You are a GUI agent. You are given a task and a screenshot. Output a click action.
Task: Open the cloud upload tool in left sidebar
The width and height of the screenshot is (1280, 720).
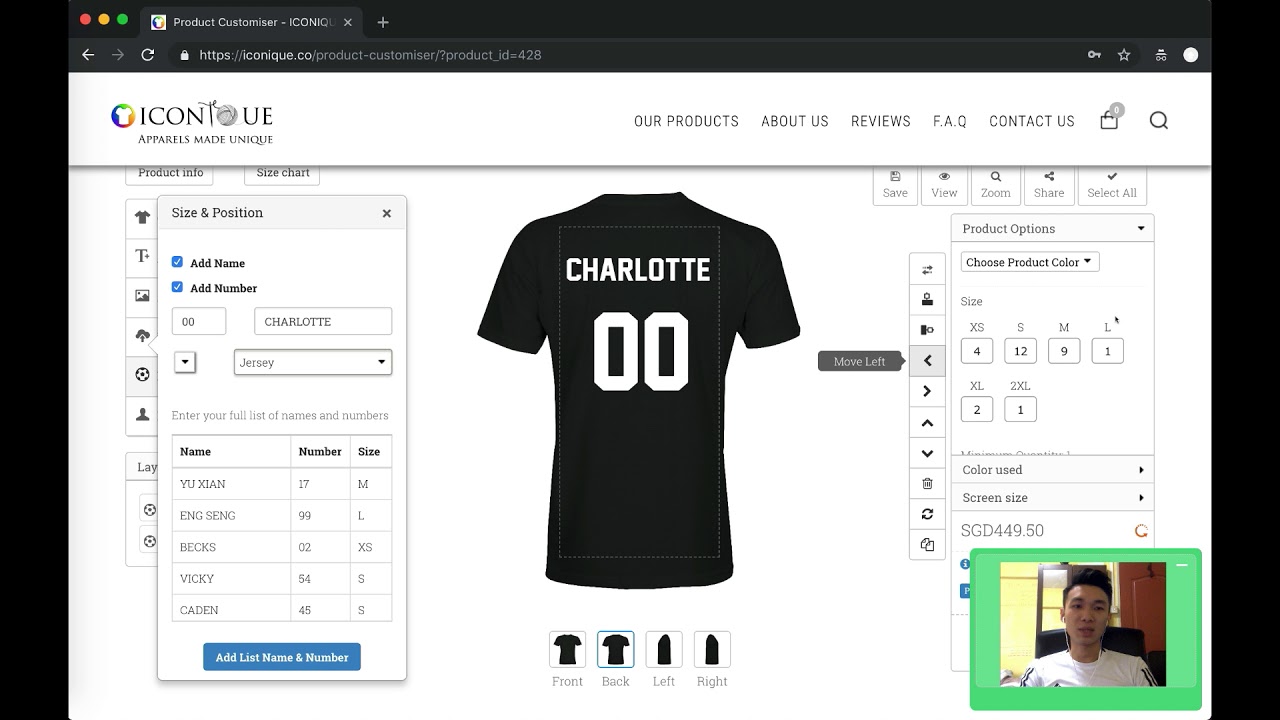click(x=142, y=335)
